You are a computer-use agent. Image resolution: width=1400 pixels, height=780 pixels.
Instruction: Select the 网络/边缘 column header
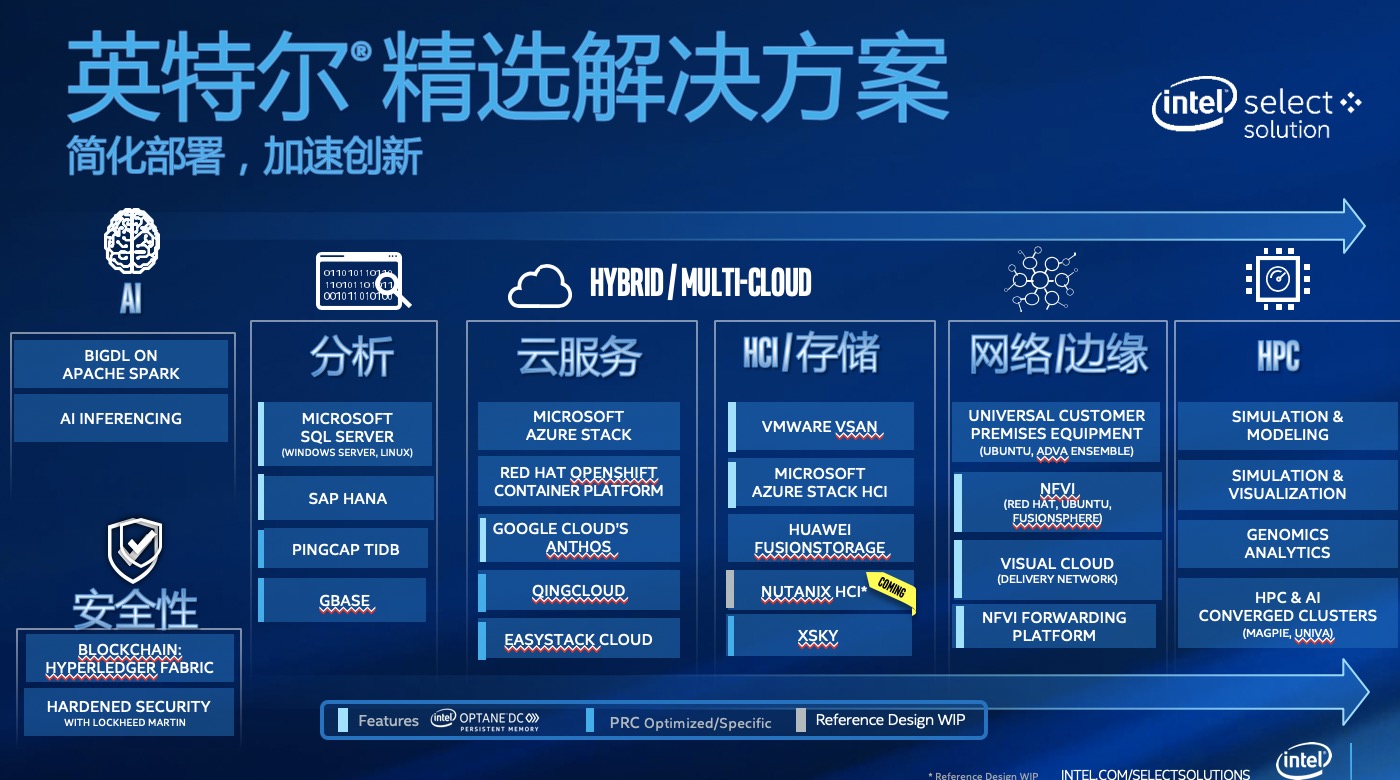[1058, 354]
